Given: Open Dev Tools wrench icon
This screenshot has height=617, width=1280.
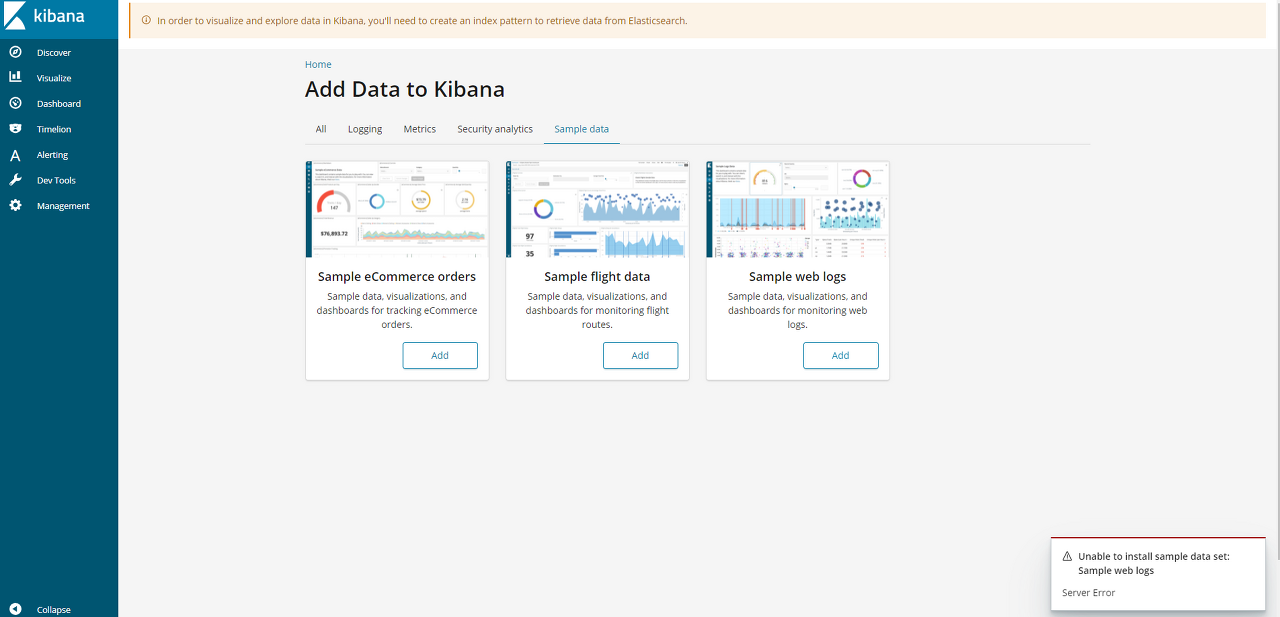Looking at the screenshot, I should [15, 180].
